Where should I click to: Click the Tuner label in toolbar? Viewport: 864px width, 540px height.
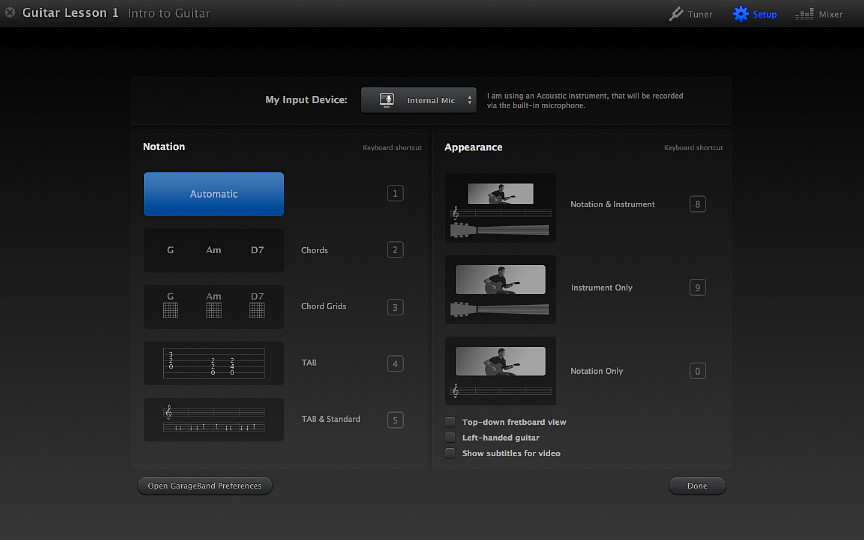pyautogui.click(x=700, y=15)
